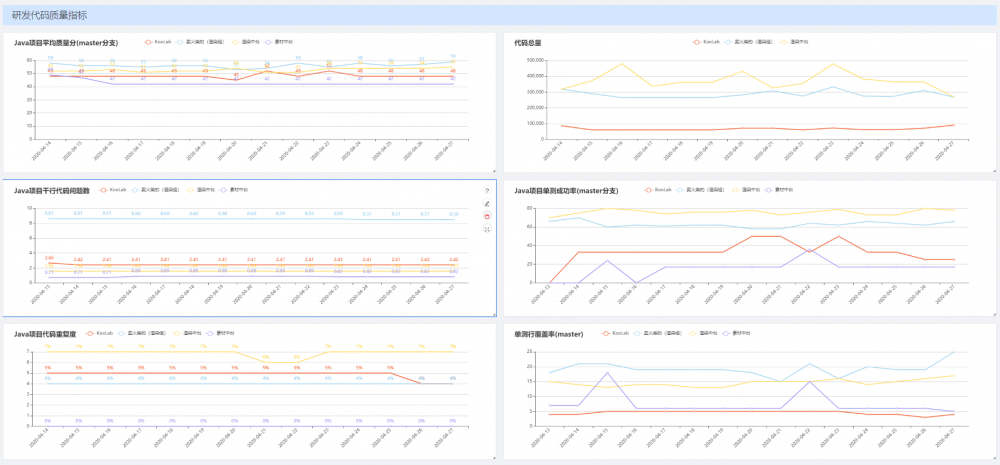This screenshot has height=465, width=1000.
Task: Click the 研发代码质量指标 dashboard header
Action: coord(500,15)
